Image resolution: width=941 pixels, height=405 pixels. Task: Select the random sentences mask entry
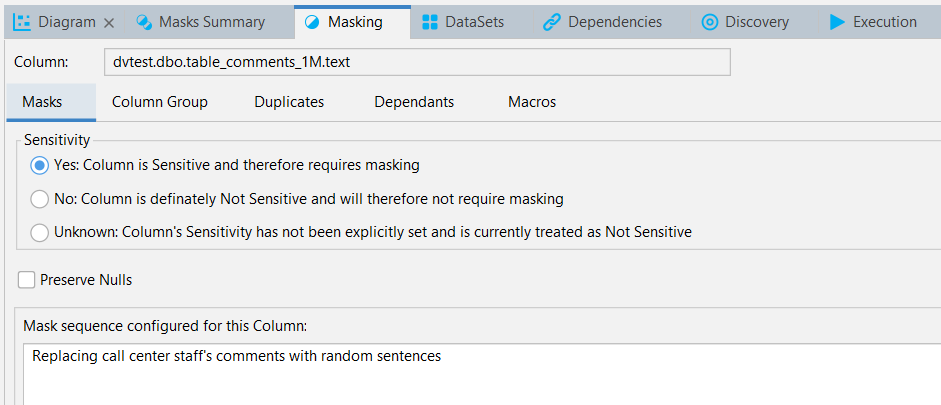236,356
